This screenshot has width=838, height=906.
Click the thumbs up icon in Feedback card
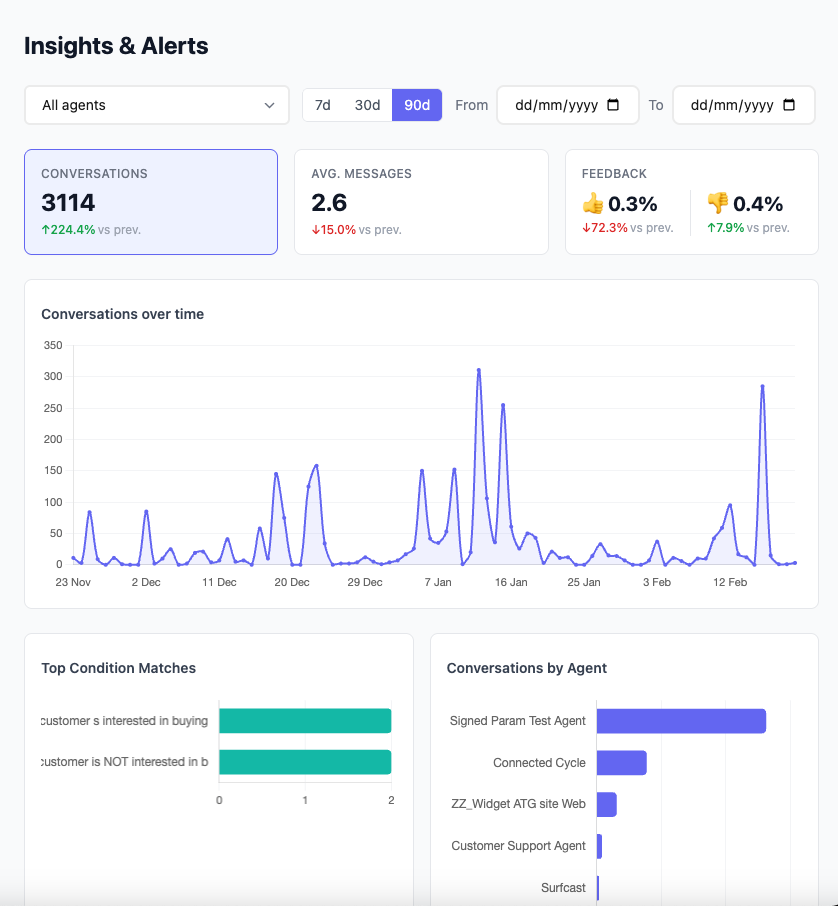pyautogui.click(x=593, y=202)
